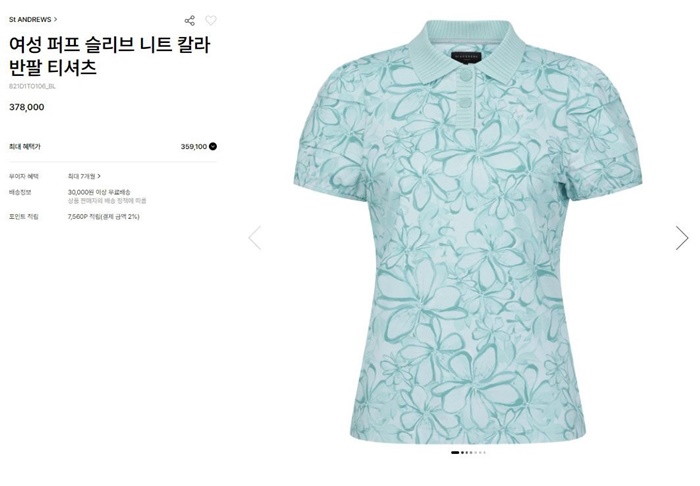Jump to the third carousel image dot

coord(467,453)
